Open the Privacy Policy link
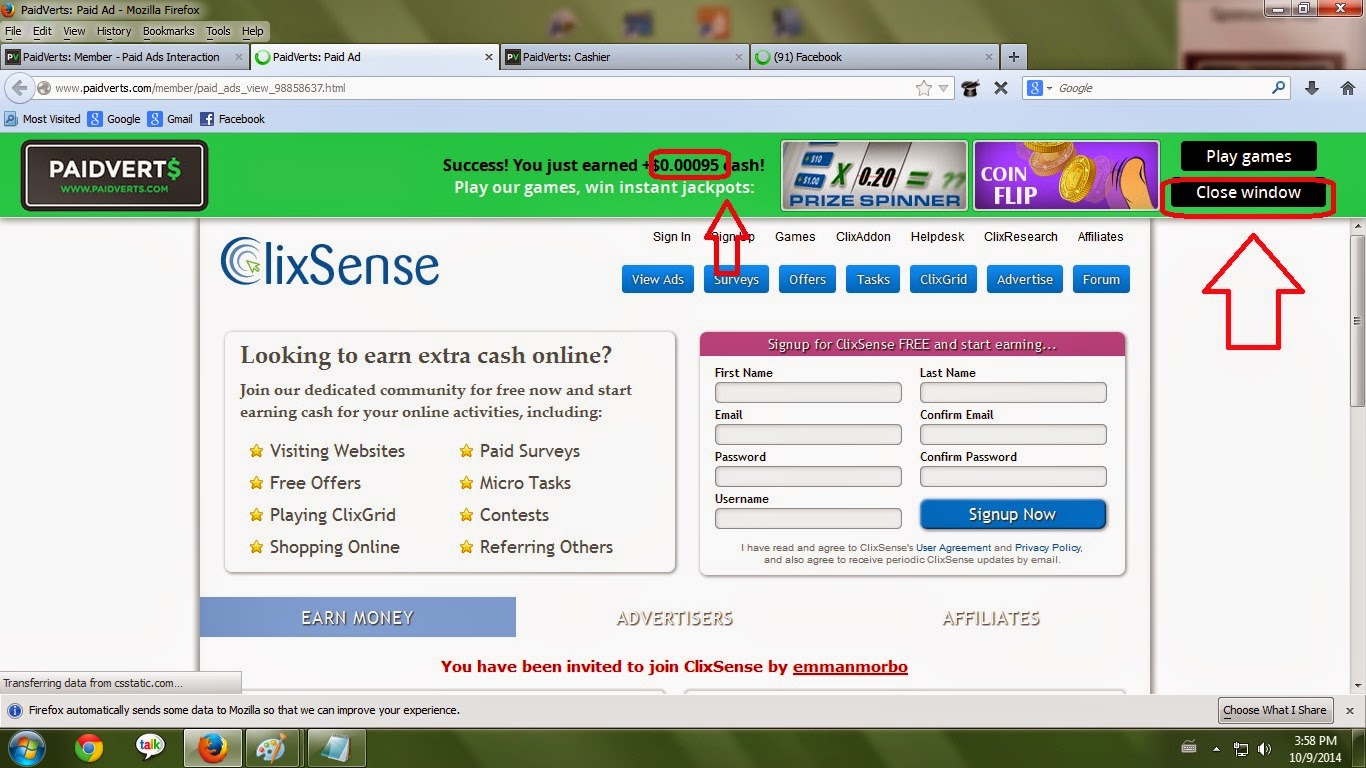Image resolution: width=1366 pixels, height=768 pixels. point(1047,548)
